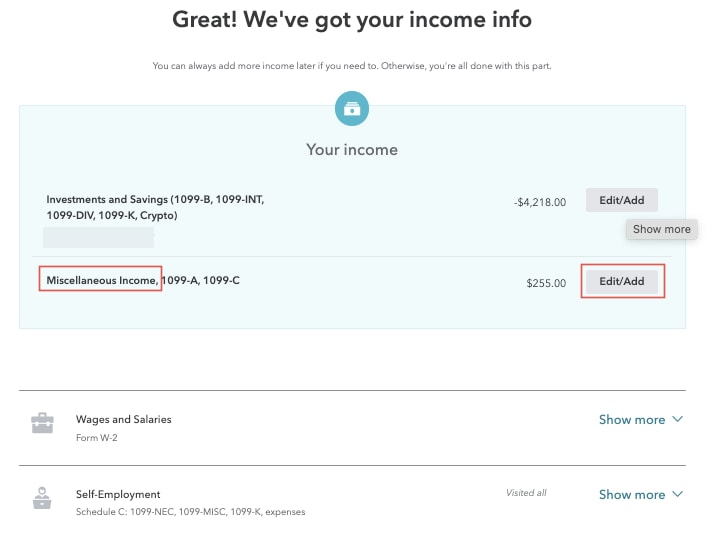Edit Investments and Savings income
The height and width of the screenshot is (536, 717).
pos(622,200)
